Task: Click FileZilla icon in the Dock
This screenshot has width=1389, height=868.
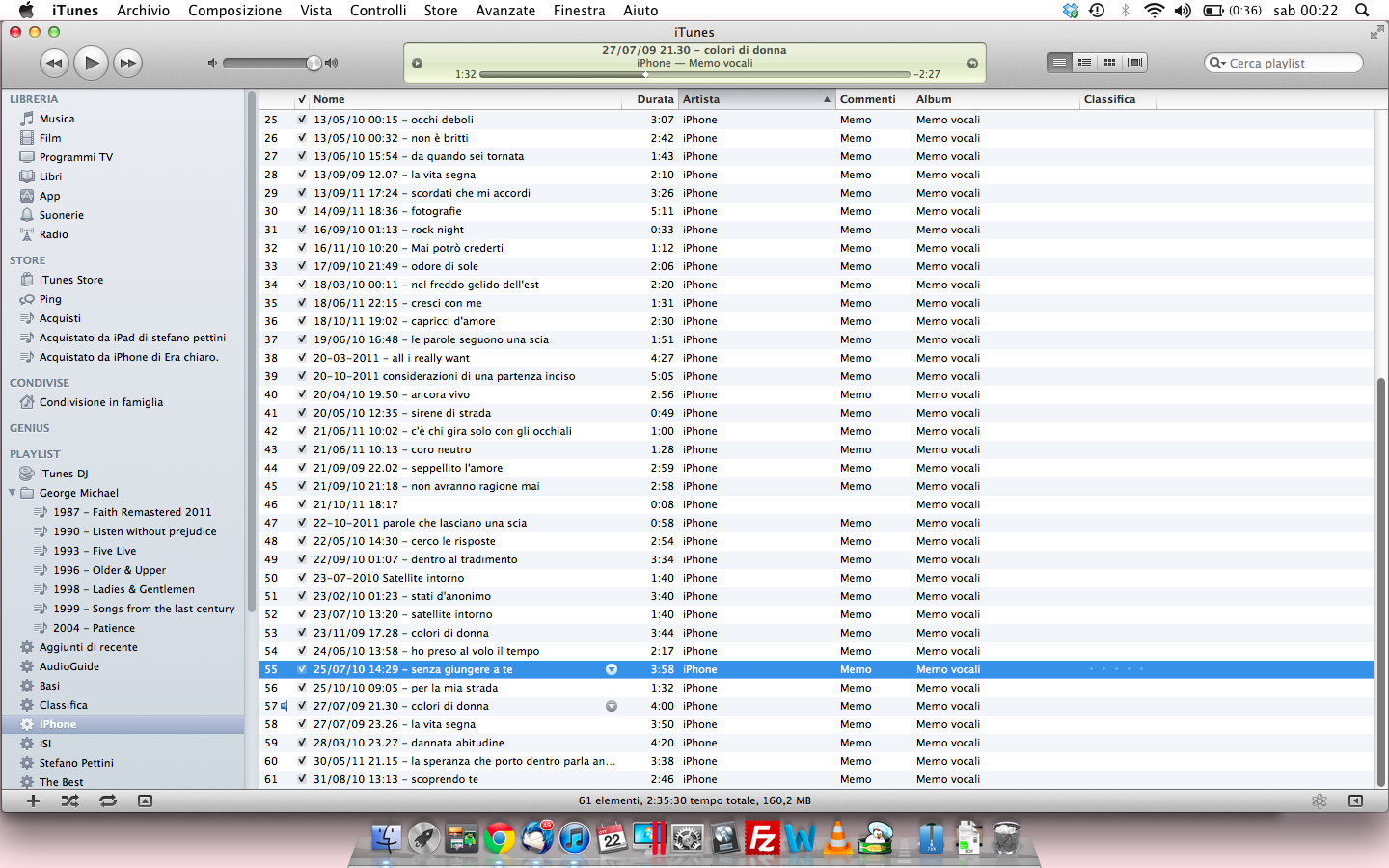Action: [762, 838]
